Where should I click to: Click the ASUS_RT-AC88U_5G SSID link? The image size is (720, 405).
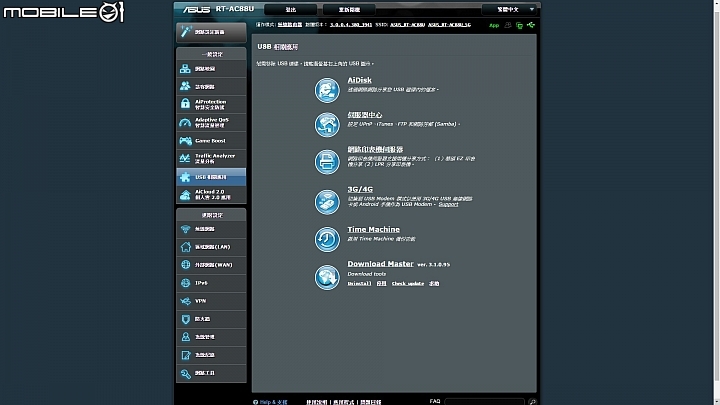pyautogui.click(x=449, y=25)
